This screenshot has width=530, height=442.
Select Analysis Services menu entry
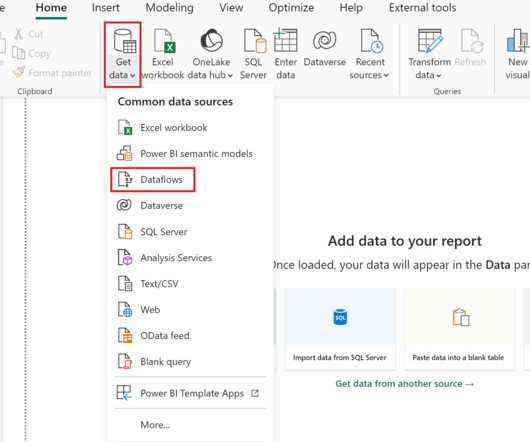pyautogui.click(x=190, y=257)
